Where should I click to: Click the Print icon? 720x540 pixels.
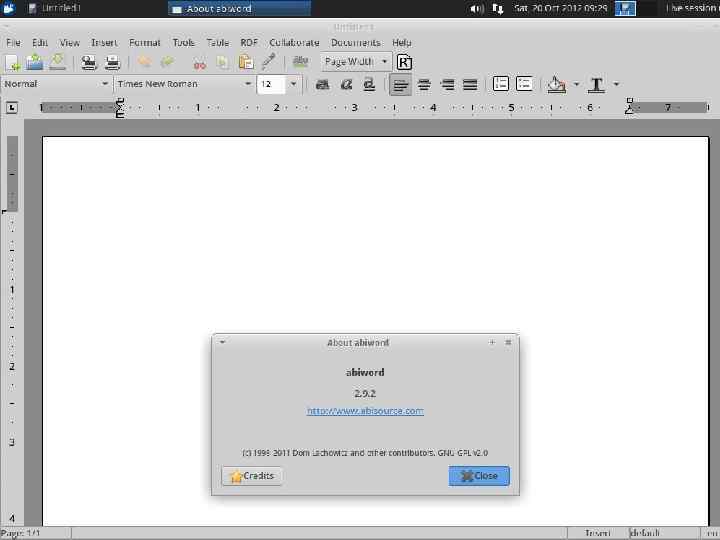(x=89, y=62)
